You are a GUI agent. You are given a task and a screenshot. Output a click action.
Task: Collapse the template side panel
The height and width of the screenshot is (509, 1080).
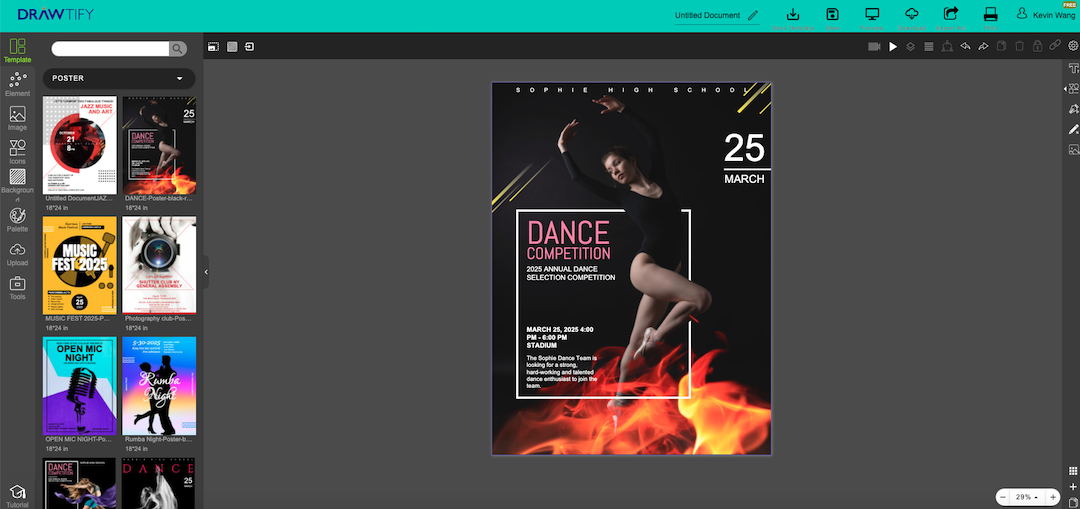(x=206, y=272)
